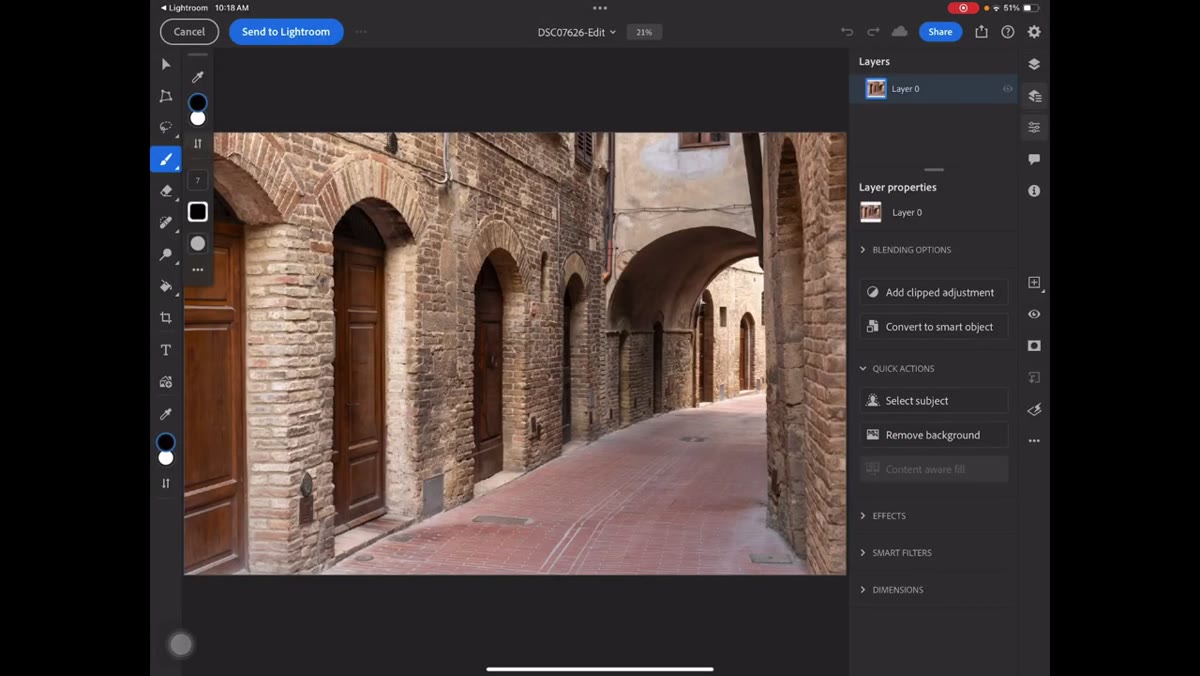The height and width of the screenshot is (676, 1200).
Task: Click Convert to smart object
Action: click(934, 327)
